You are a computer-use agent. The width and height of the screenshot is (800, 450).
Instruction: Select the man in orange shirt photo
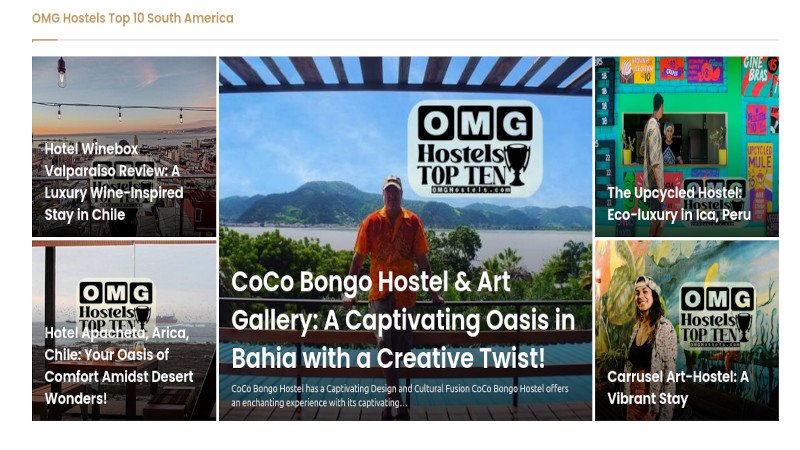click(406, 238)
